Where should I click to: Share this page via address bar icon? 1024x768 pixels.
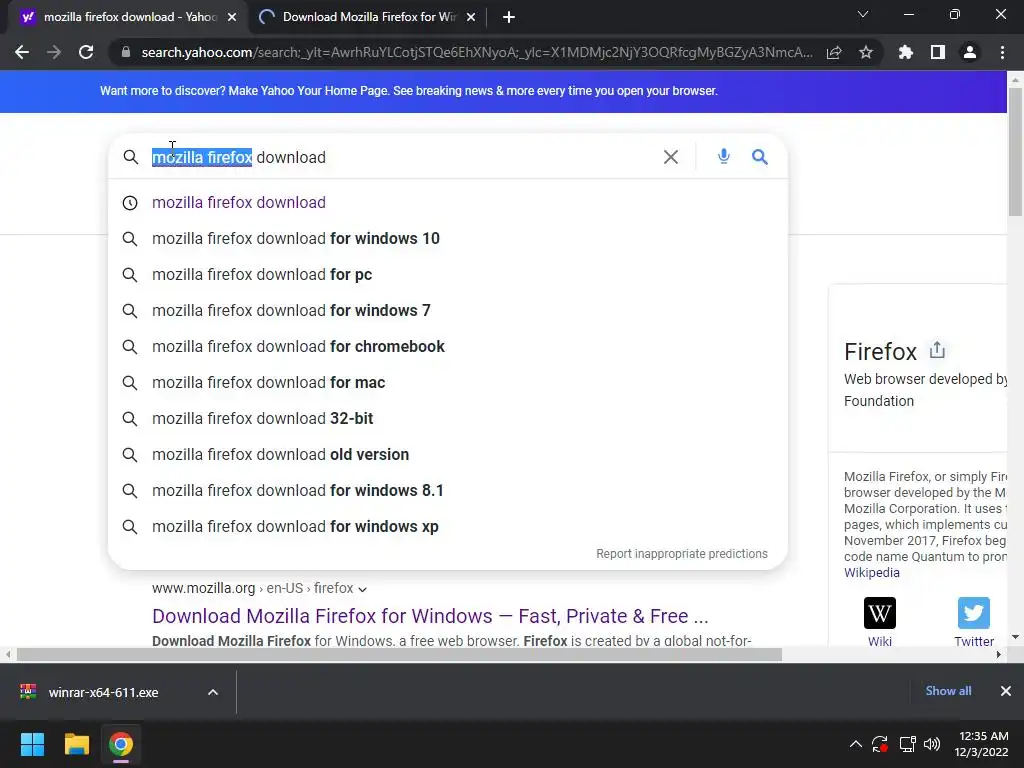tap(834, 52)
